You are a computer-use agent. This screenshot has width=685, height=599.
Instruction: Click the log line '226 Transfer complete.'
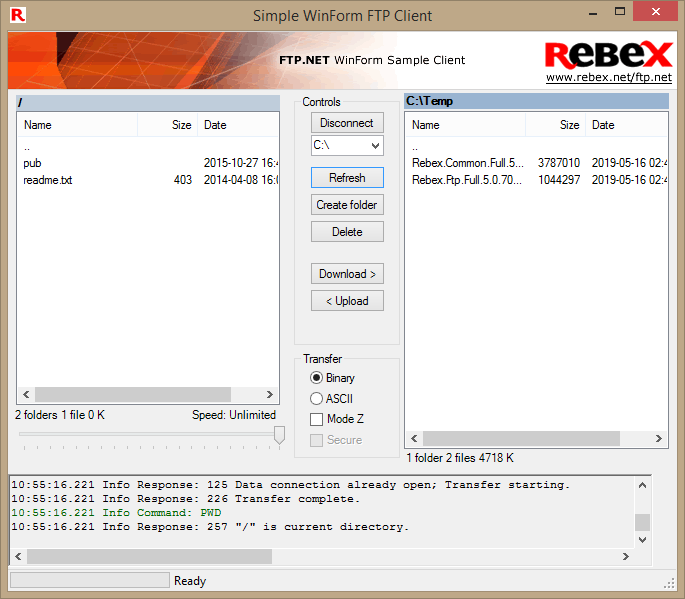tap(185, 499)
